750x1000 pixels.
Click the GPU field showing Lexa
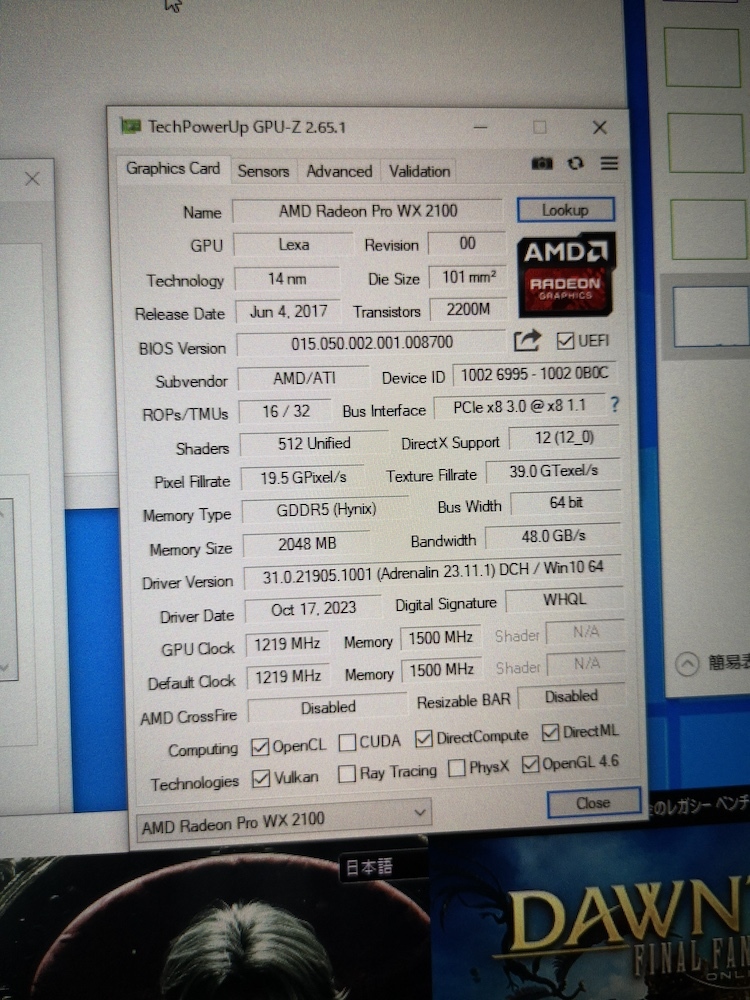point(293,244)
